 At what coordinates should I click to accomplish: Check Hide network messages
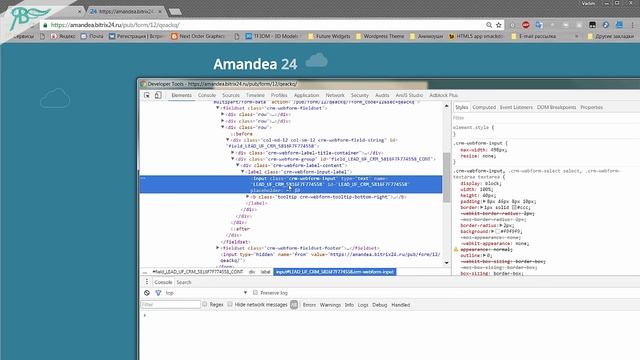point(230,304)
